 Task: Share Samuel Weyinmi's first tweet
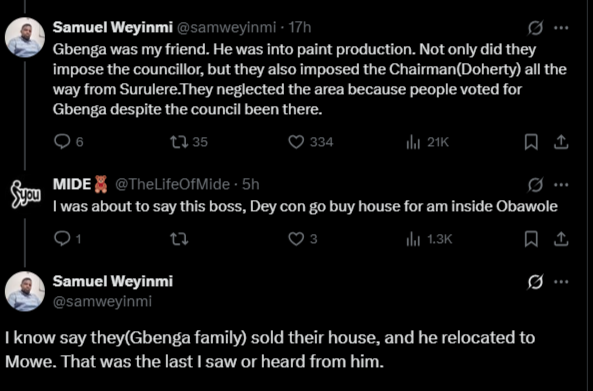click(x=561, y=142)
